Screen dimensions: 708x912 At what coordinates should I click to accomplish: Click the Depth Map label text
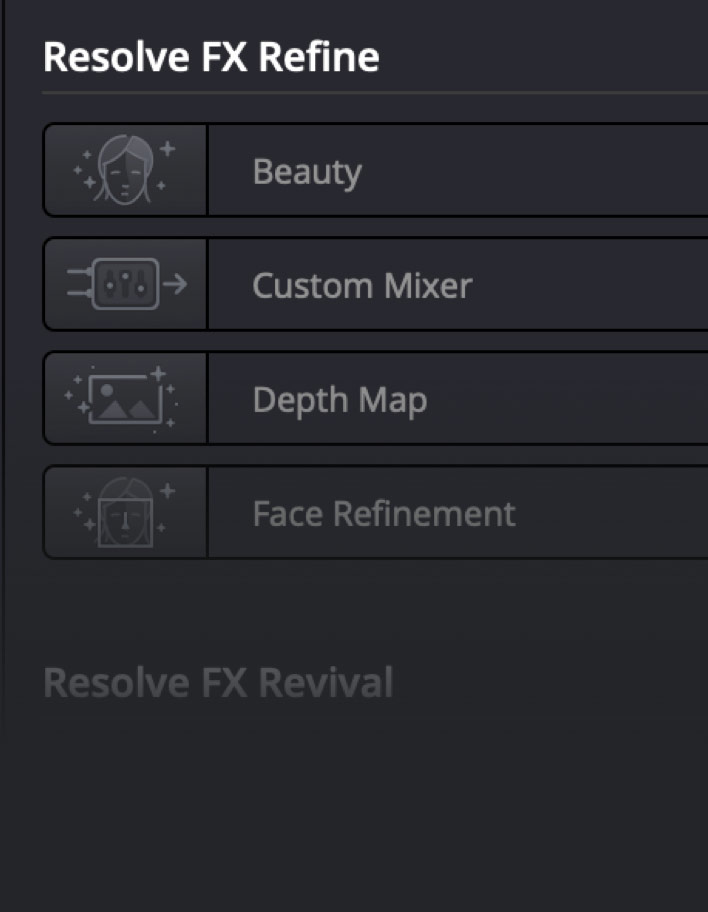[340, 399]
